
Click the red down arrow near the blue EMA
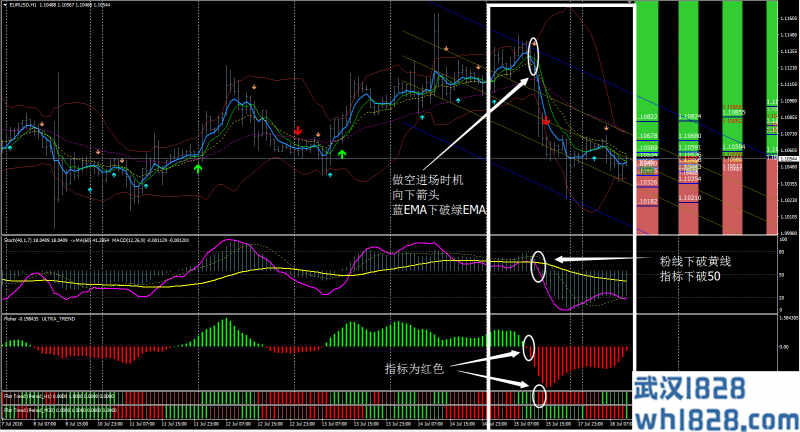pyautogui.click(x=298, y=131)
